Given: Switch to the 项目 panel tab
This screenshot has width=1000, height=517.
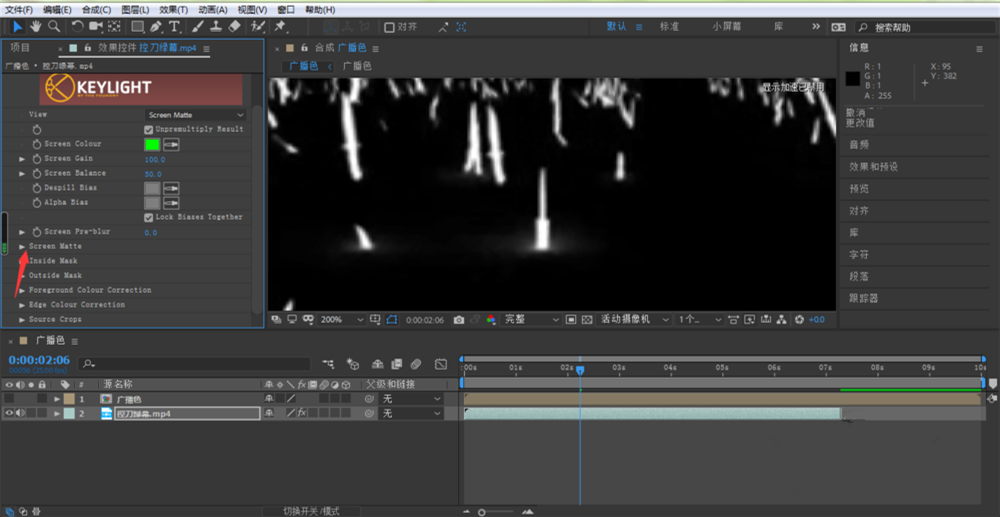Looking at the screenshot, I should tap(20, 47).
